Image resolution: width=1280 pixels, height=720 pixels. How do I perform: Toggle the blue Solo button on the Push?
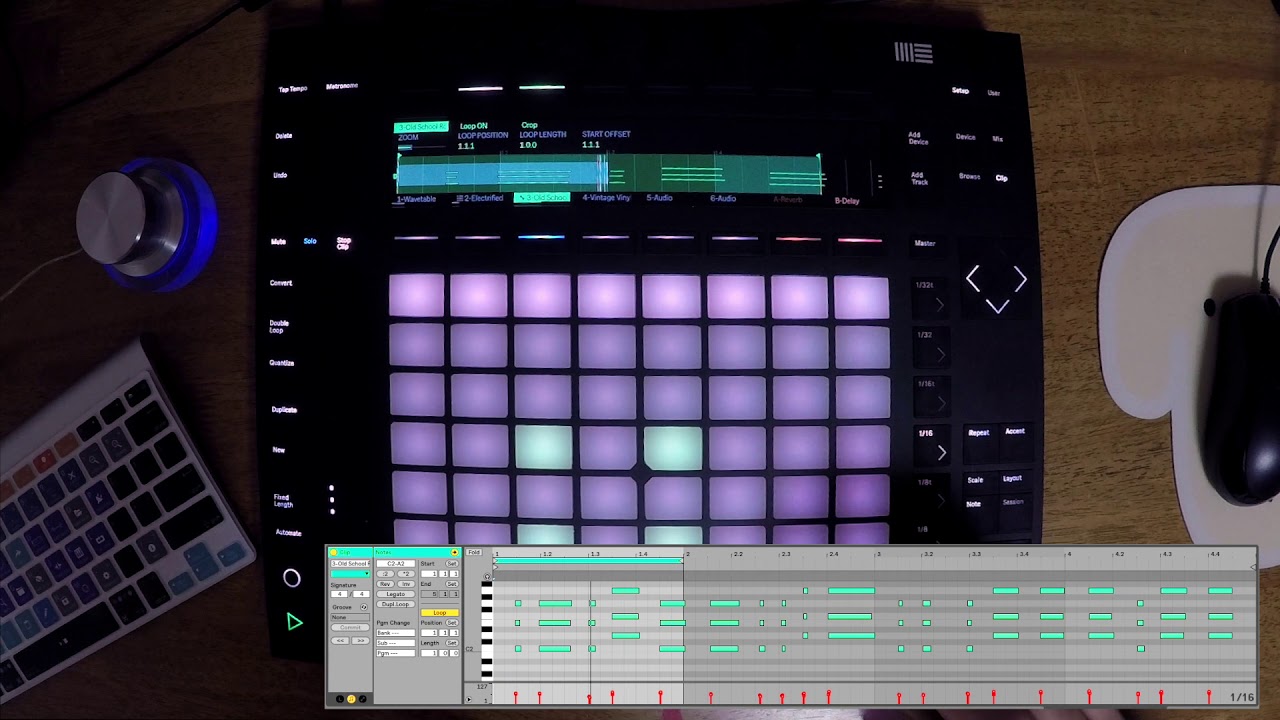pos(310,241)
